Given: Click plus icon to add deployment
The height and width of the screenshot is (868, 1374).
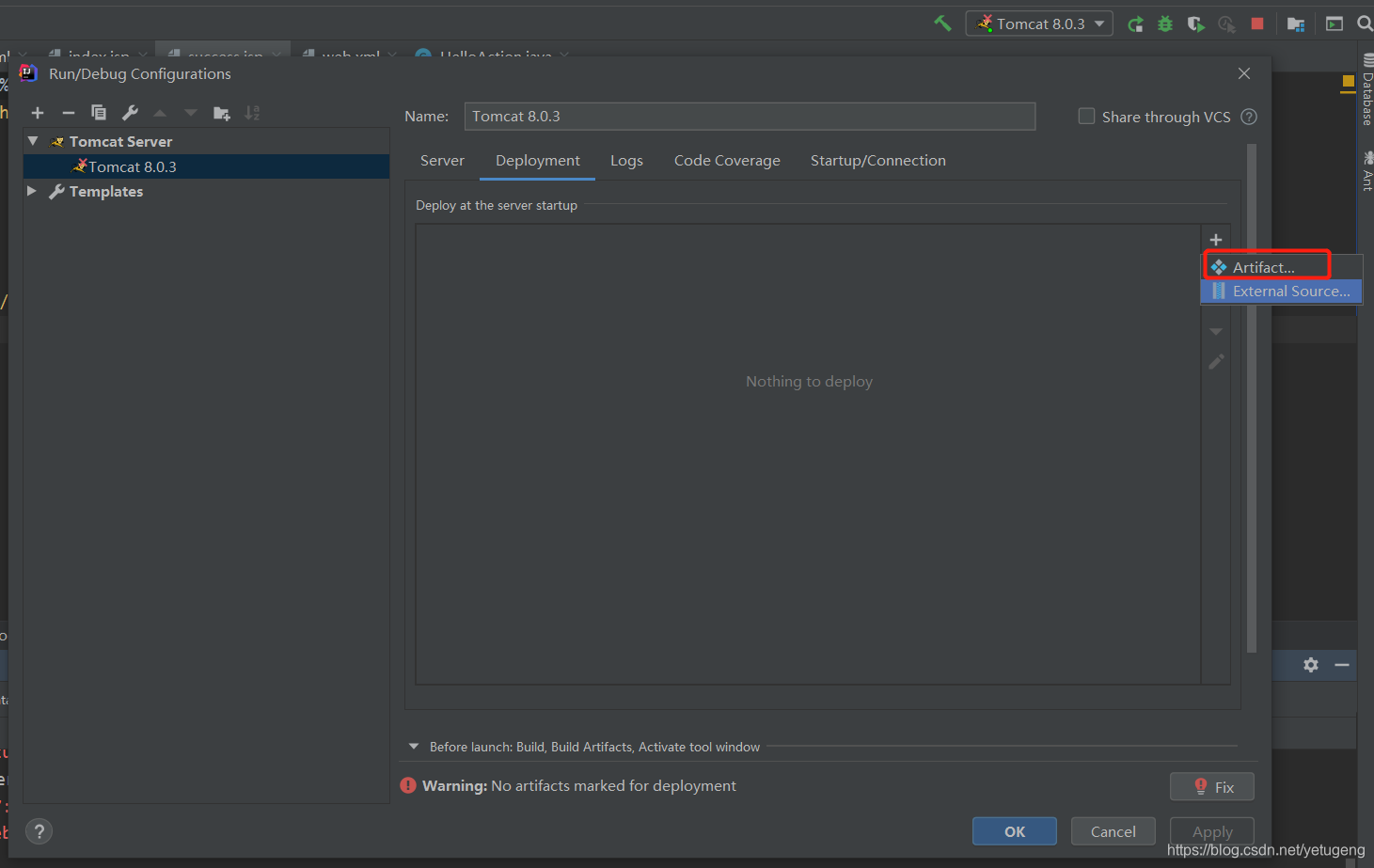Looking at the screenshot, I should point(1216,240).
